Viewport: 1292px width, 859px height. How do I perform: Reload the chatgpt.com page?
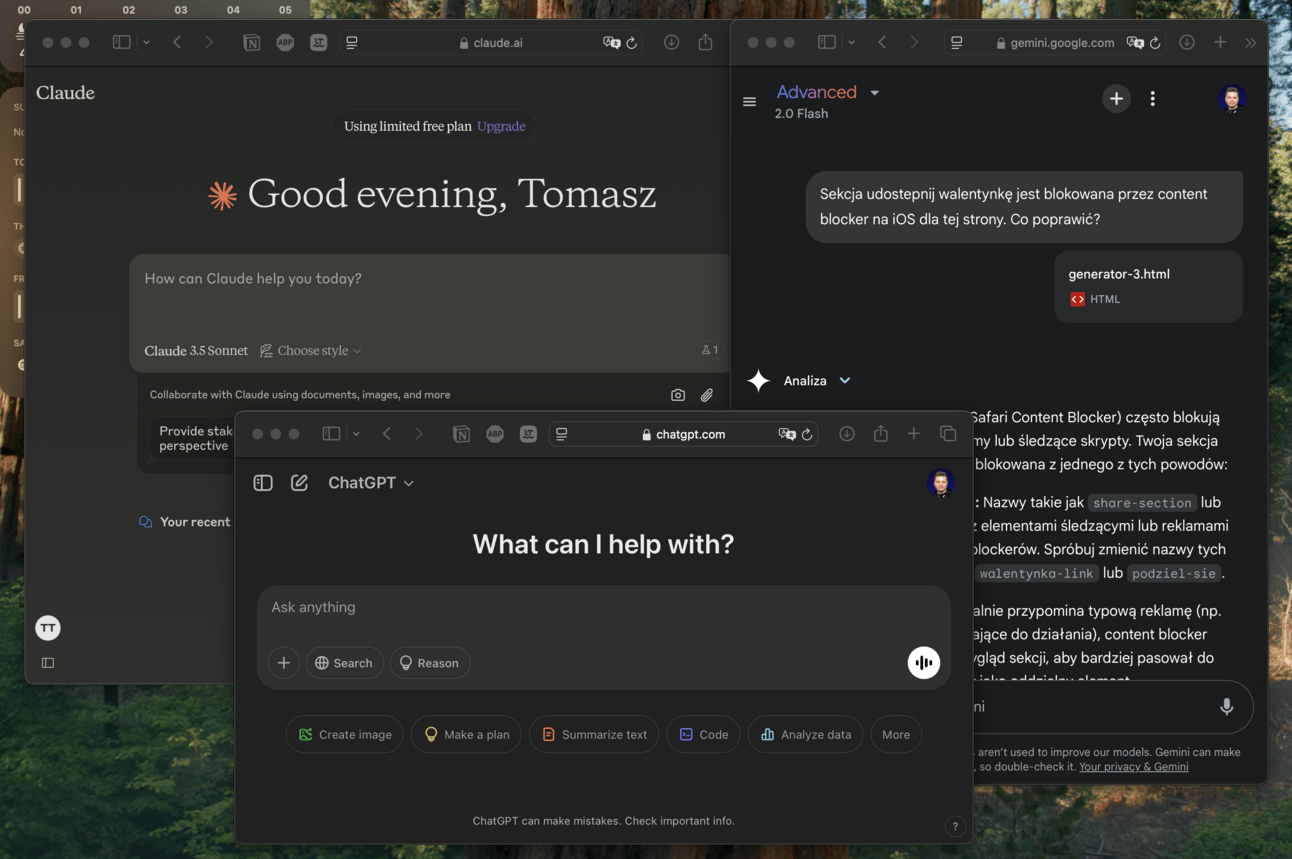[807, 434]
